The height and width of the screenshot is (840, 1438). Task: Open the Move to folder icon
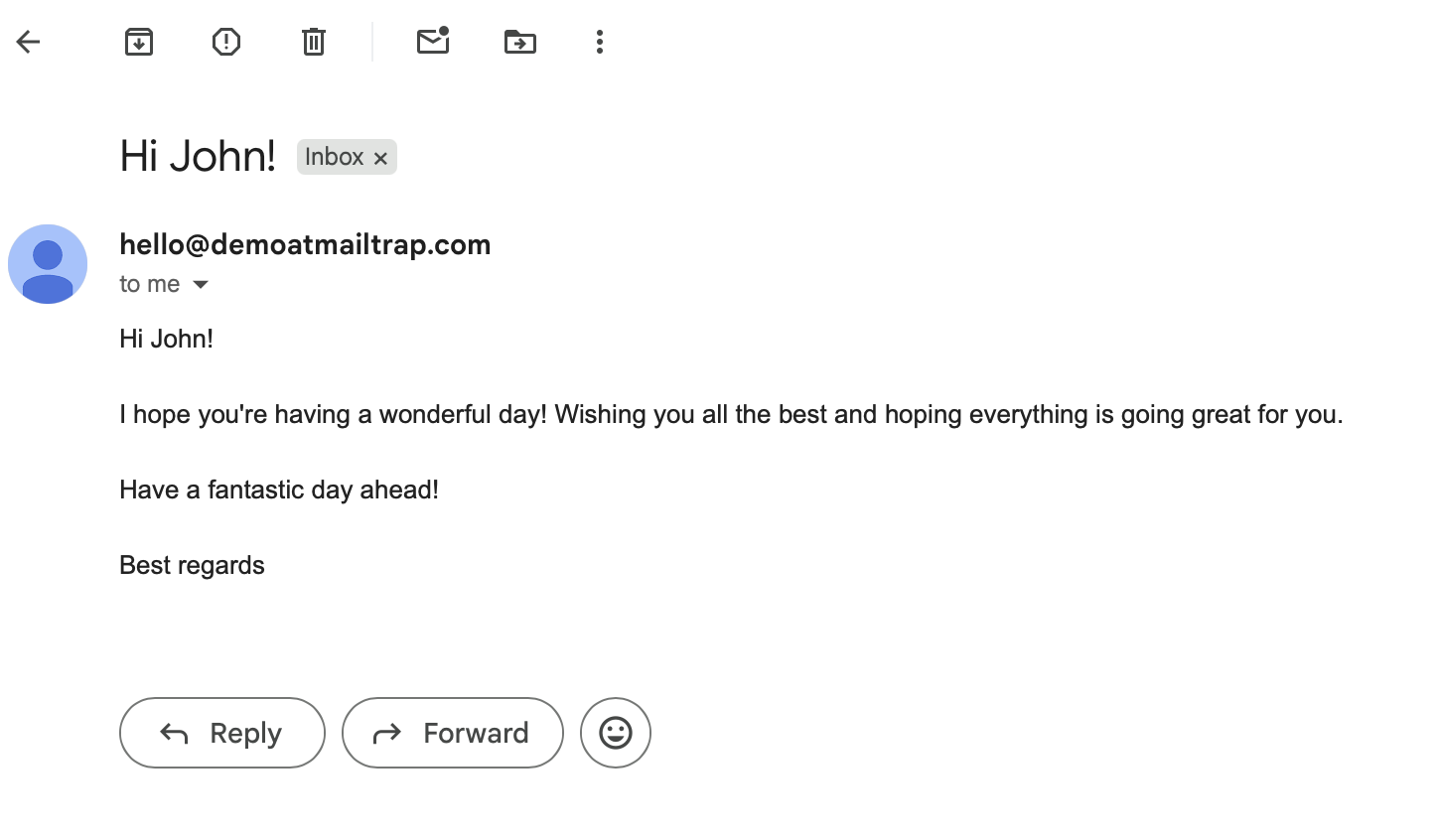[x=520, y=42]
